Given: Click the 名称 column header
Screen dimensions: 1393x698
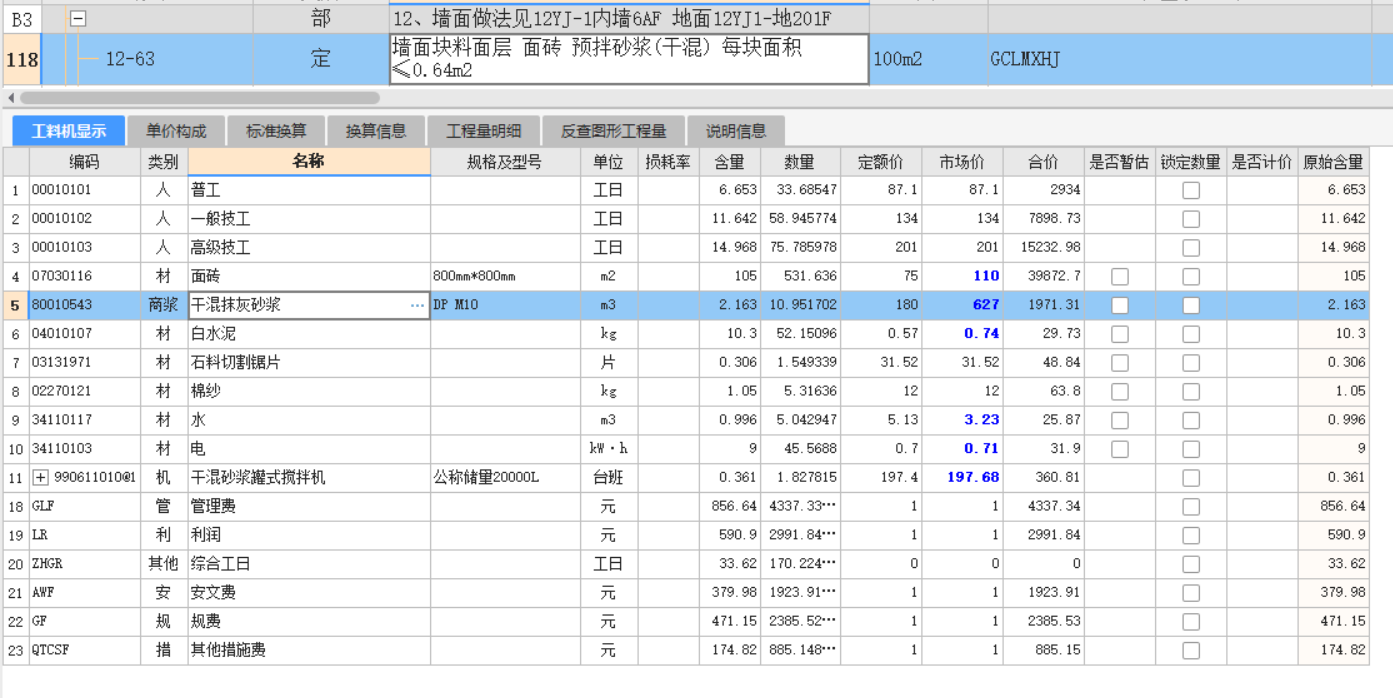Looking at the screenshot, I should point(309,162).
